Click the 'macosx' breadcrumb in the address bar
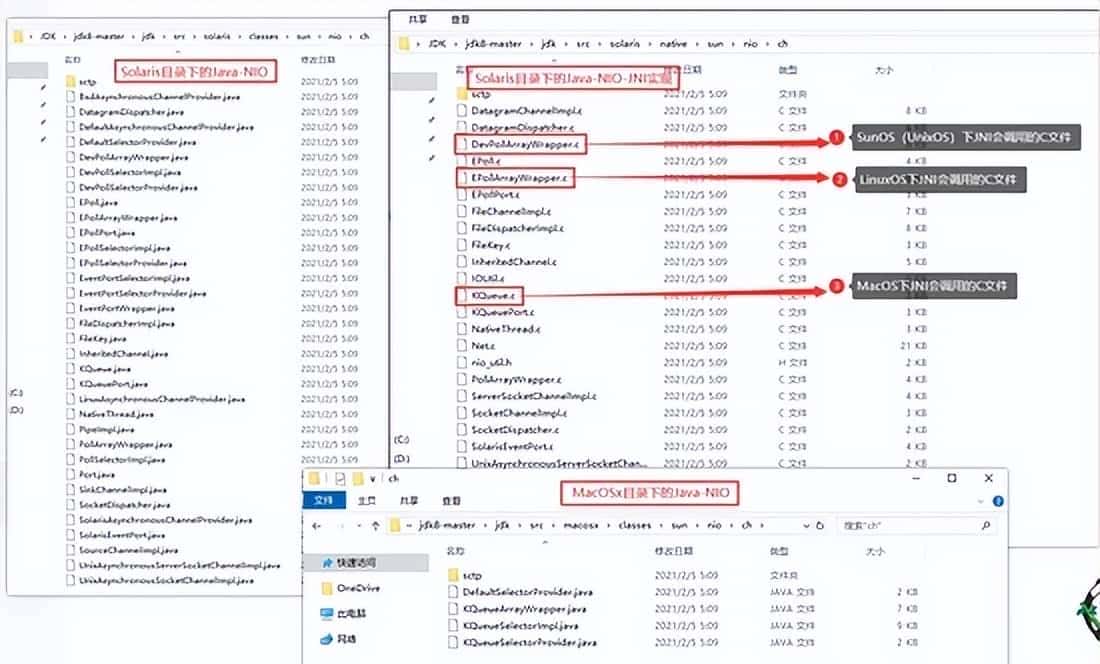Screen dimensions: 1100x664 (581, 525)
